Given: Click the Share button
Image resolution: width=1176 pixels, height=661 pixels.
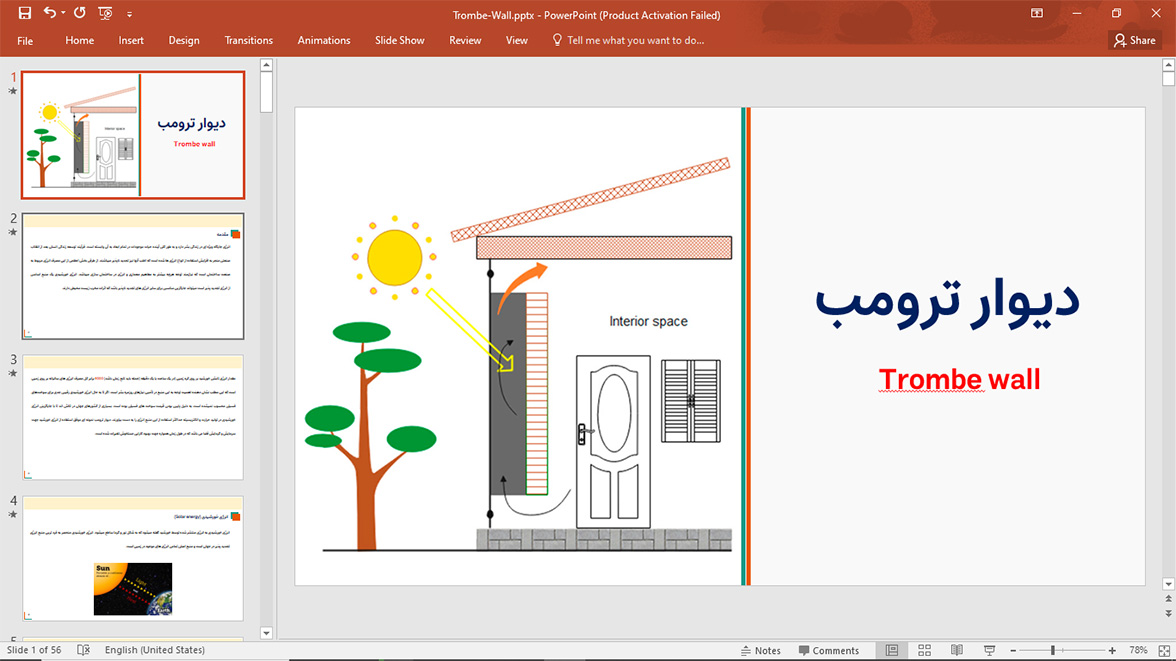Looking at the screenshot, I should 1134,41.
